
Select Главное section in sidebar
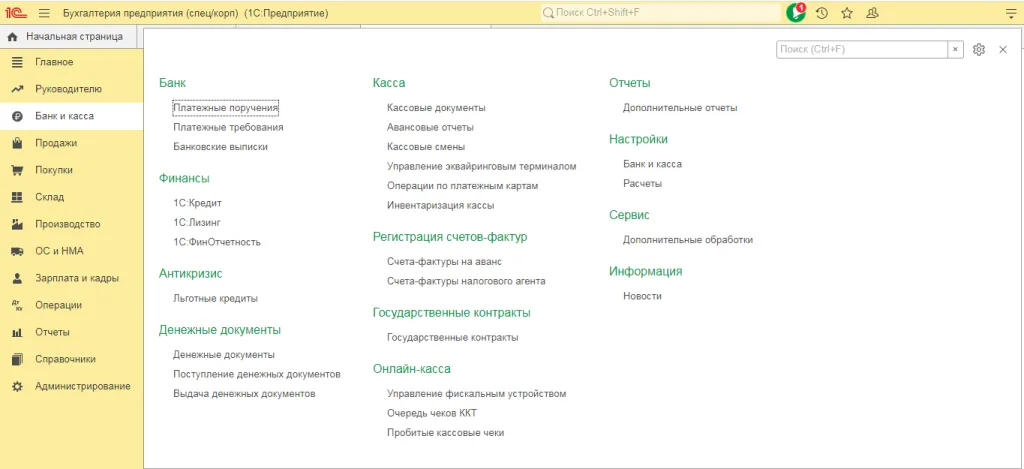click(71, 62)
